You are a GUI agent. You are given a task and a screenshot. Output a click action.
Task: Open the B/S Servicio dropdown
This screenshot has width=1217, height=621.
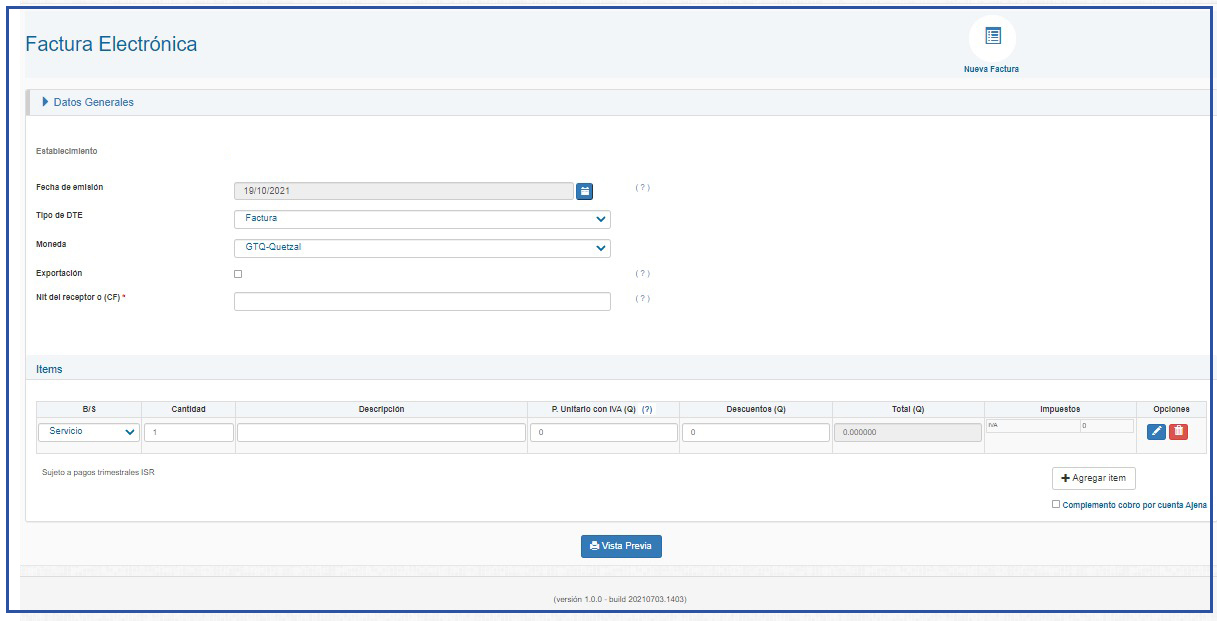click(x=89, y=432)
